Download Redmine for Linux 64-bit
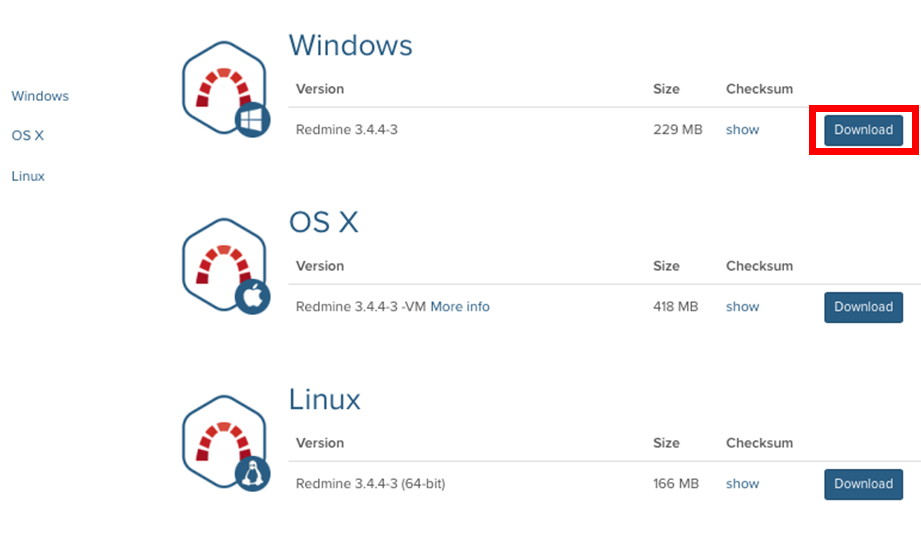This screenshot has width=921, height=533. tap(863, 484)
